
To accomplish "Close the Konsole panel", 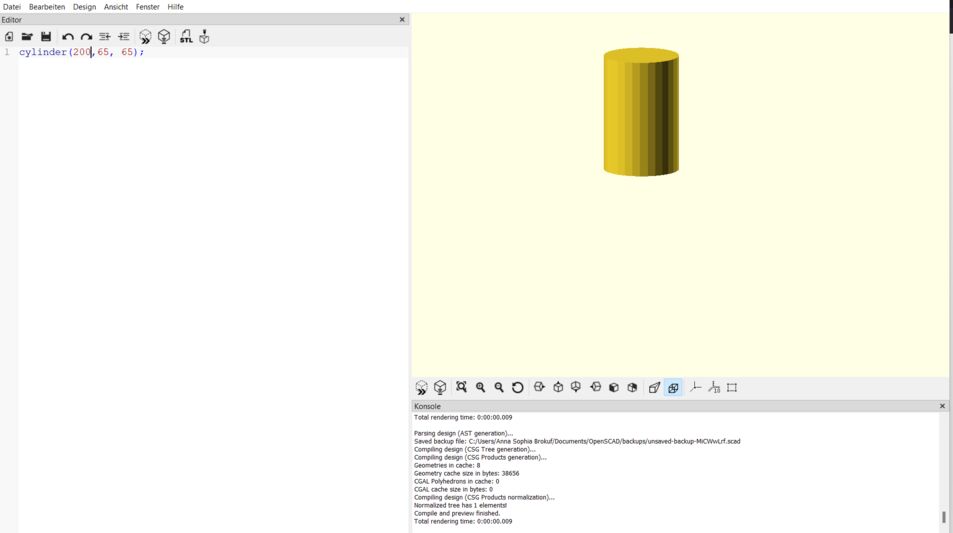I will (x=942, y=406).
